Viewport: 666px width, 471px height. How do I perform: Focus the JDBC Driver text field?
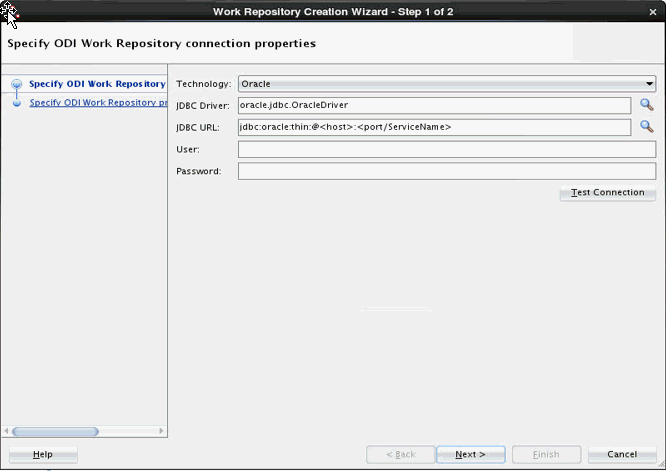click(x=435, y=105)
